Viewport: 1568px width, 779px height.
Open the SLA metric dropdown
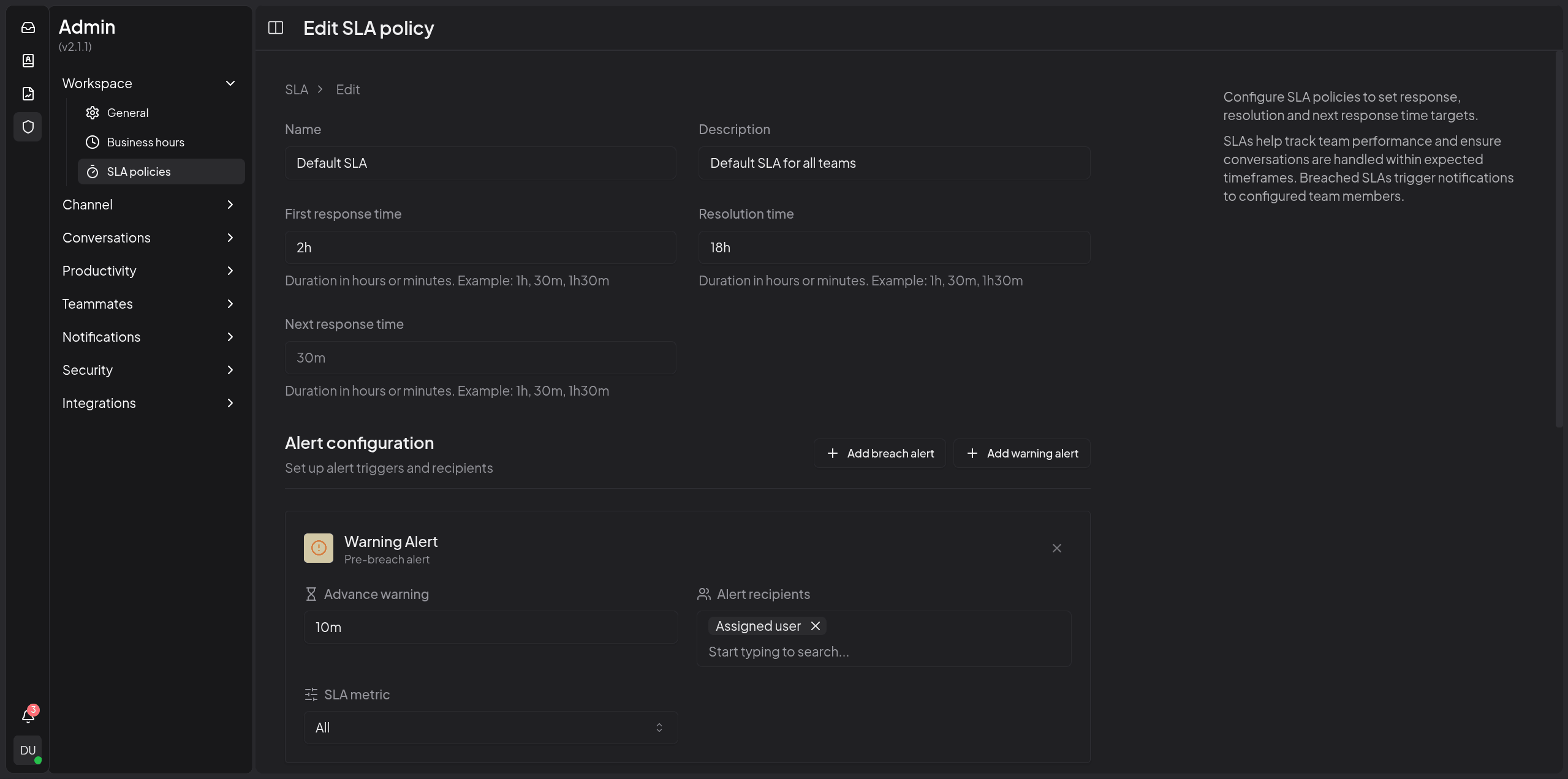(491, 728)
